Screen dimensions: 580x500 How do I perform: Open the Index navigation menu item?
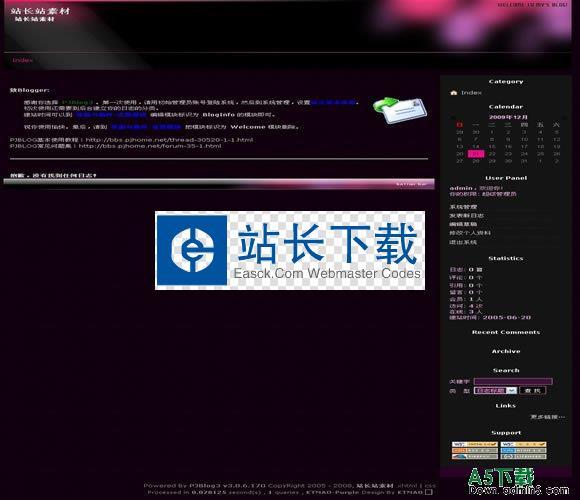(x=23, y=60)
